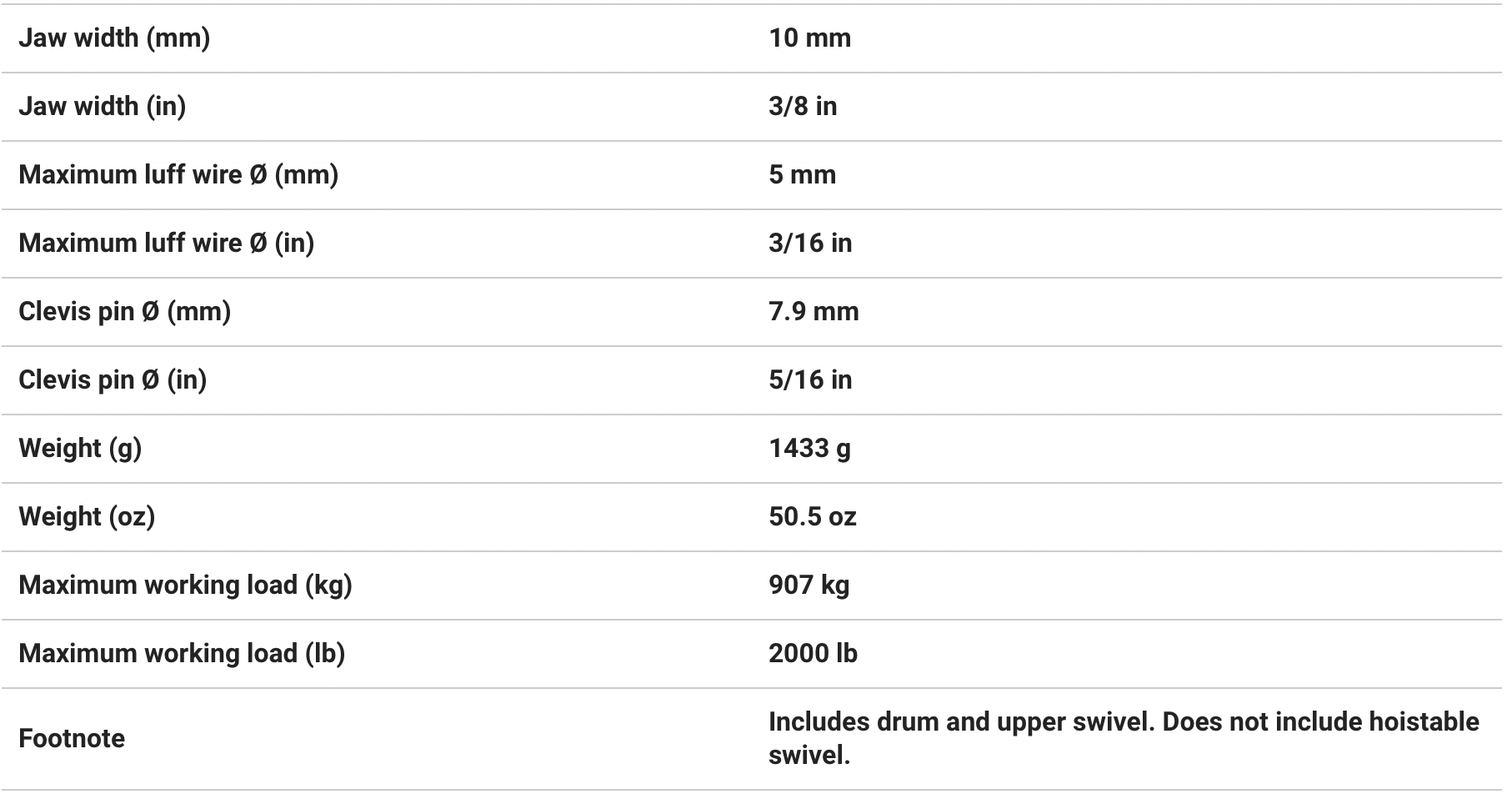Click "Maximum working load (kg)" label
The image size is (1512, 794).
coord(185,585)
